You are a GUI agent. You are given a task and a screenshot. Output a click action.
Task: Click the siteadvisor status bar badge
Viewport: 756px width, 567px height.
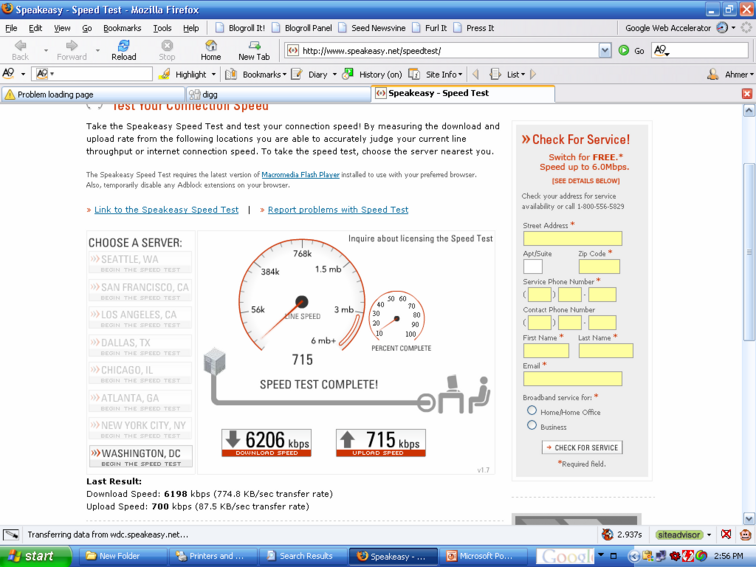pos(679,535)
